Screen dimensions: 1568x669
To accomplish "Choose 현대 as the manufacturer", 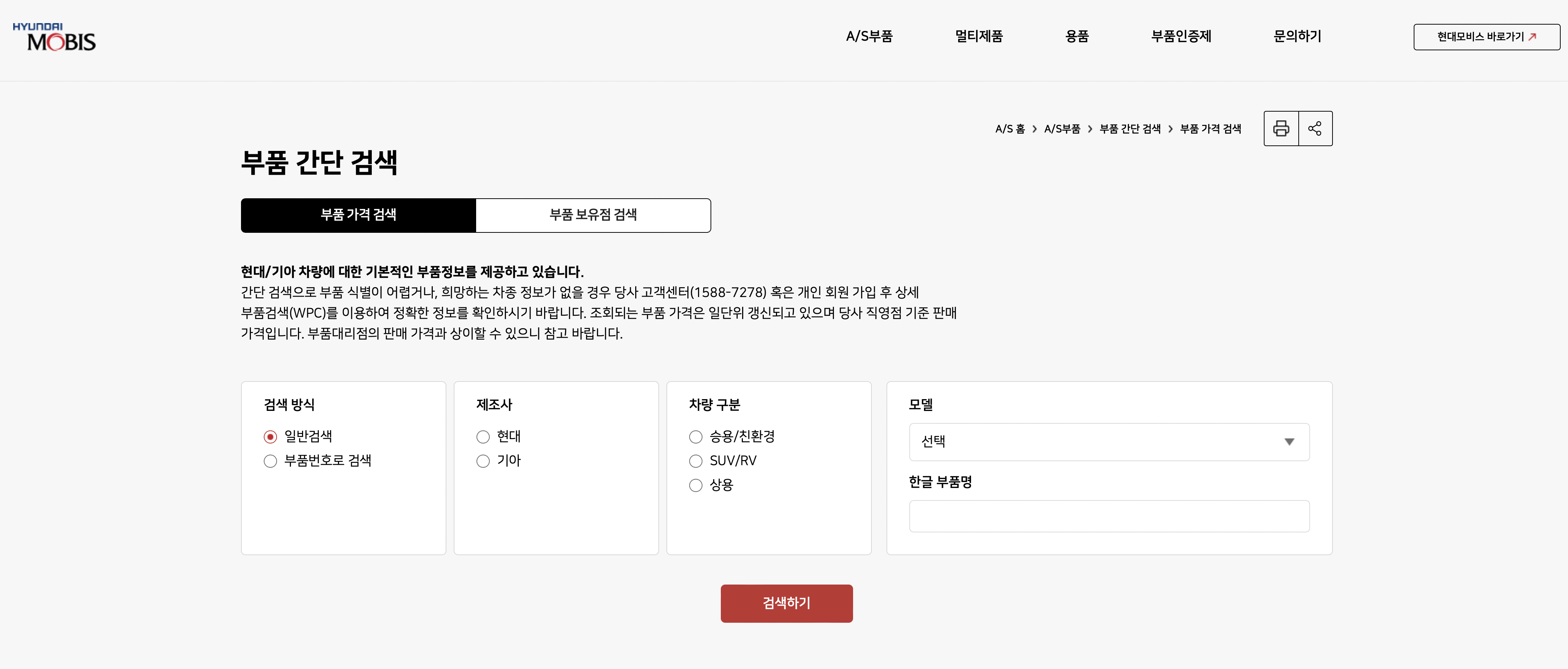I will 483,437.
